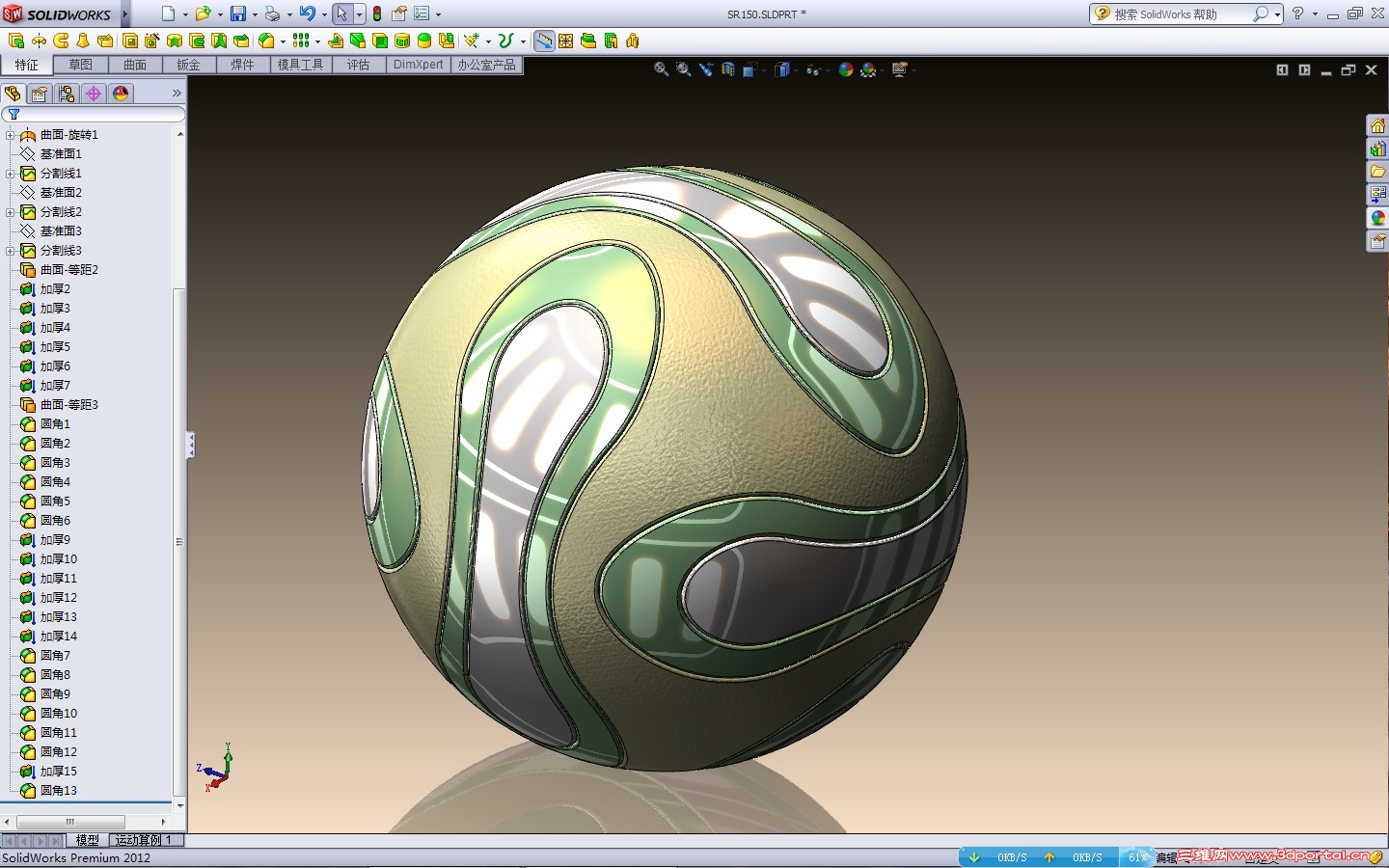Click the XYZ orientation triad
This screenshot has height=868, width=1389.
click(216, 768)
